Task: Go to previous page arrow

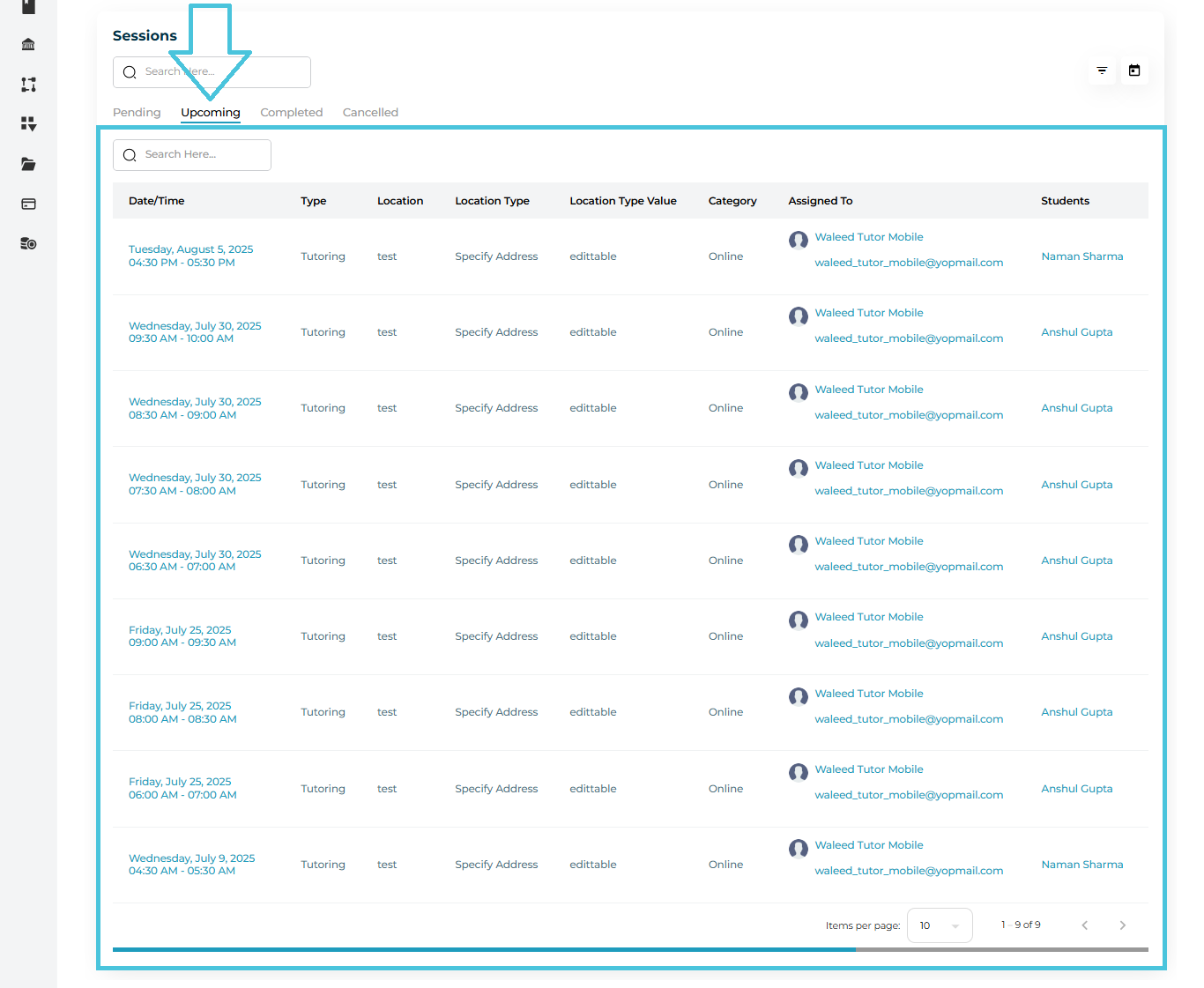Action: [x=1084, y=925]
